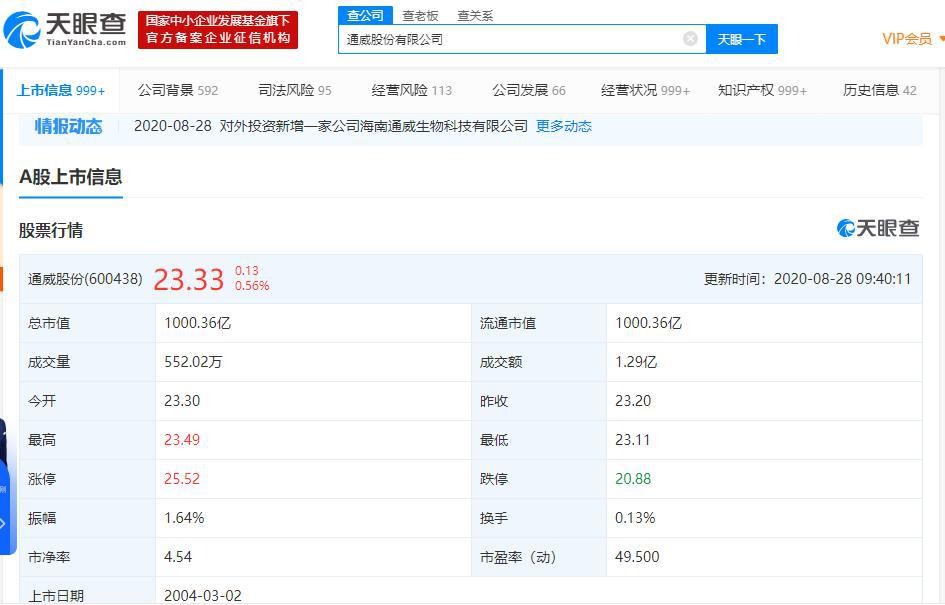
Task: Click the 最高 value 23.49
Action: pos(182,439)
